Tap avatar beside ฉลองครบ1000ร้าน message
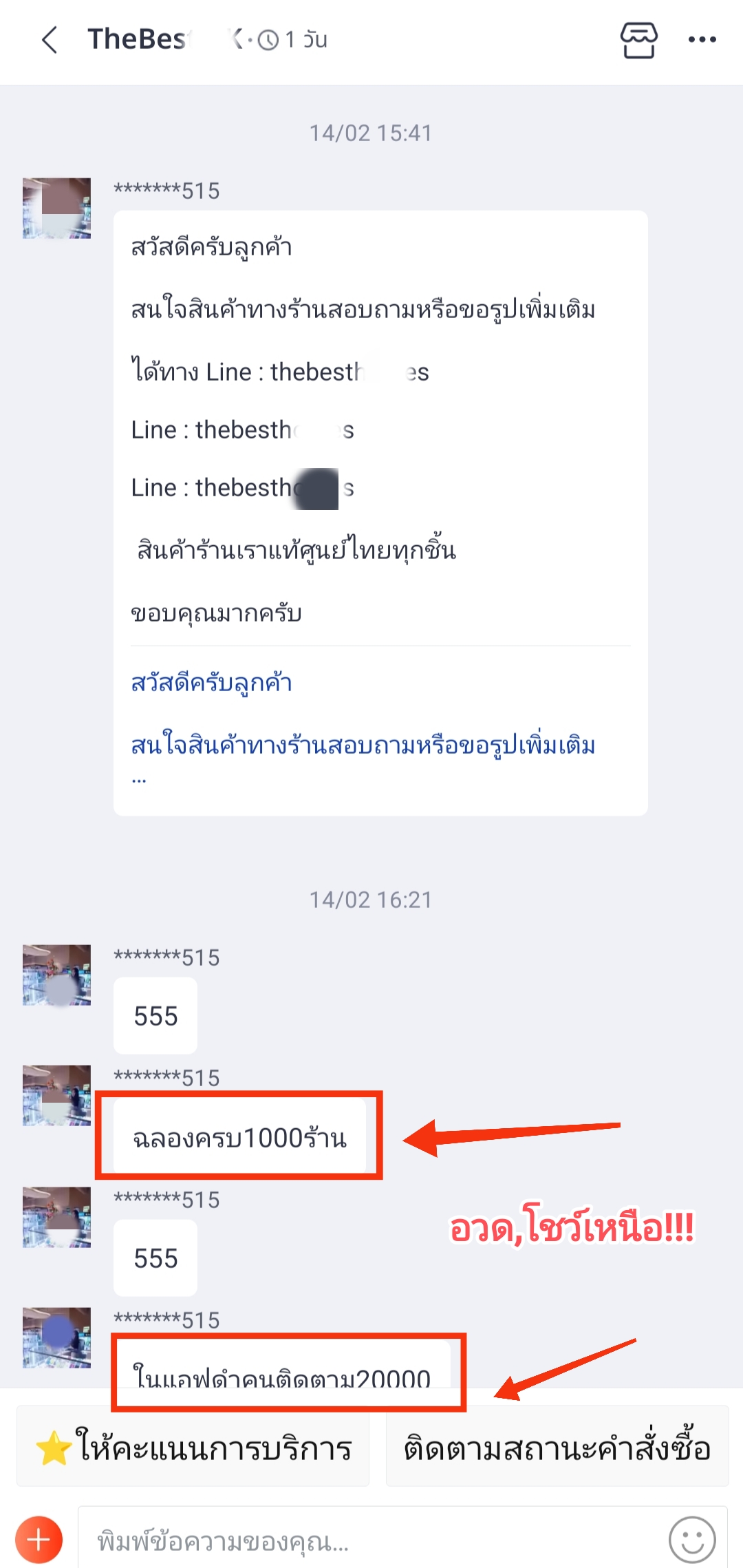Viewport: 743px width, 1568px height. (x=56, y=1095)
